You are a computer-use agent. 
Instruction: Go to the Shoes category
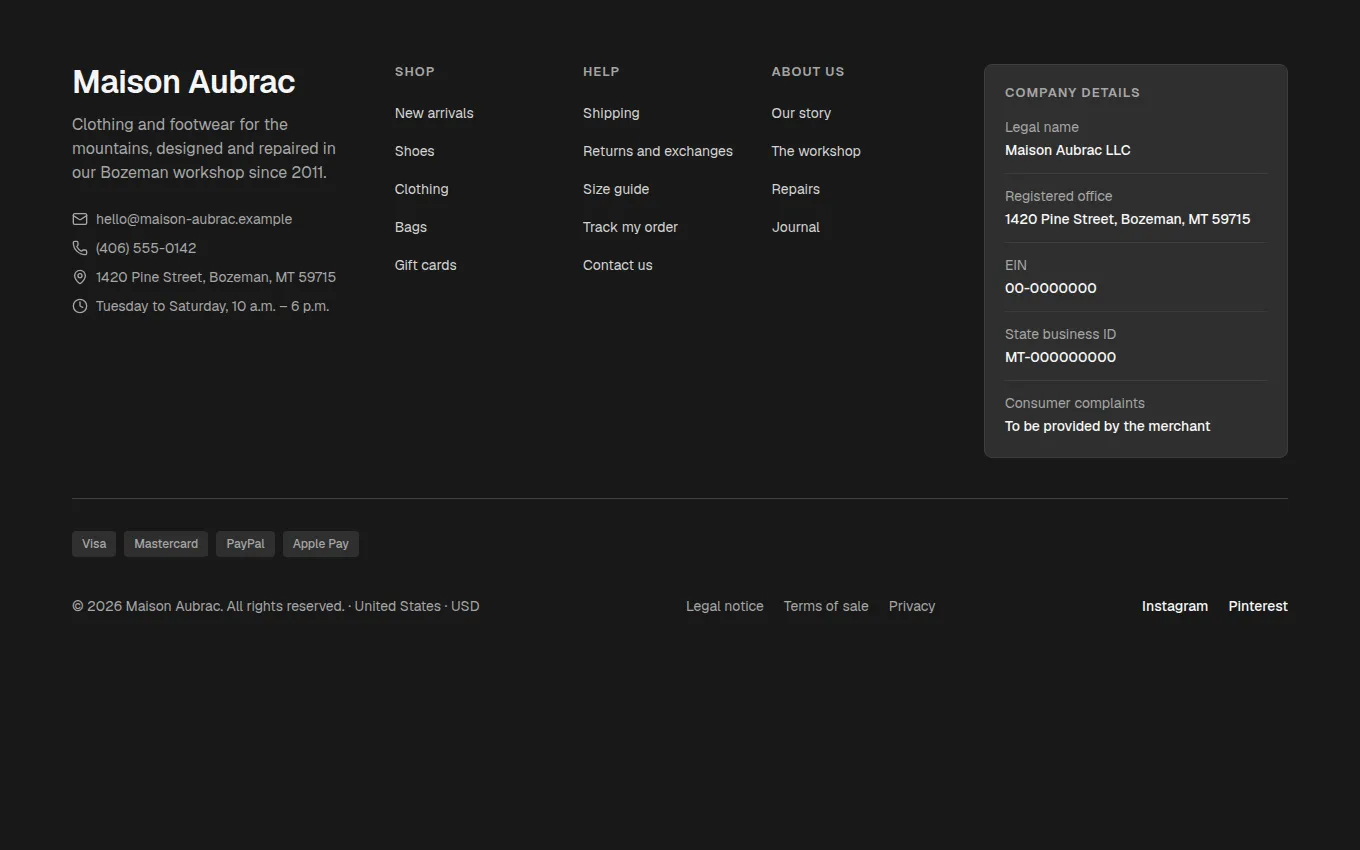pos(414,151)
